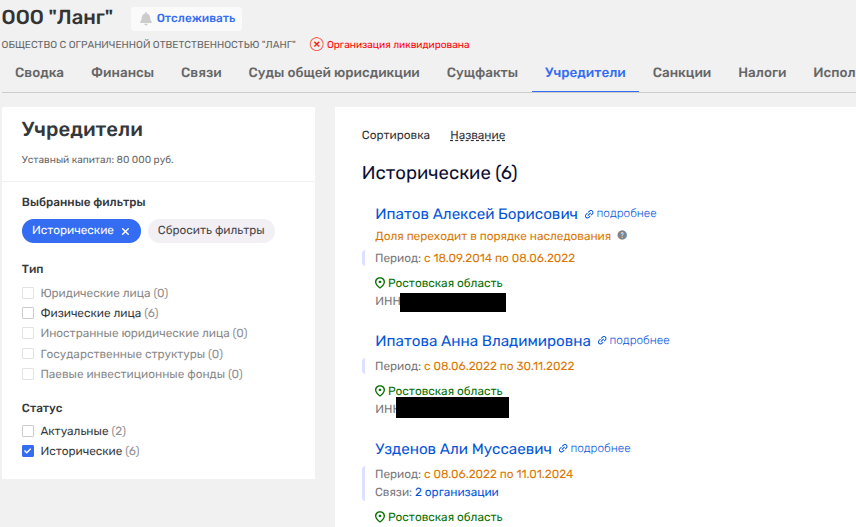Open the Название sorting dropdown
The height and width of the screenshot is (527, 856).
pyautogui.click(x=477, y=136)
